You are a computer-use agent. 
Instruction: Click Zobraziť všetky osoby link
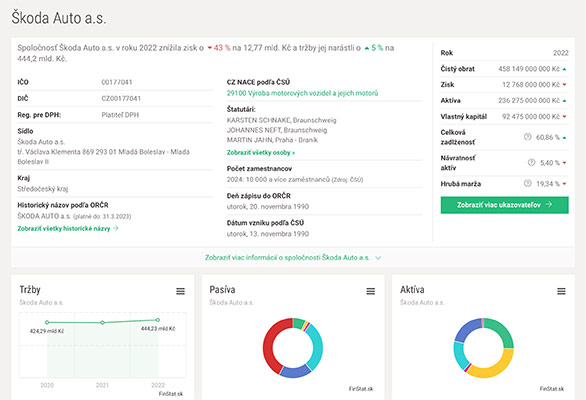pos(261,153)
